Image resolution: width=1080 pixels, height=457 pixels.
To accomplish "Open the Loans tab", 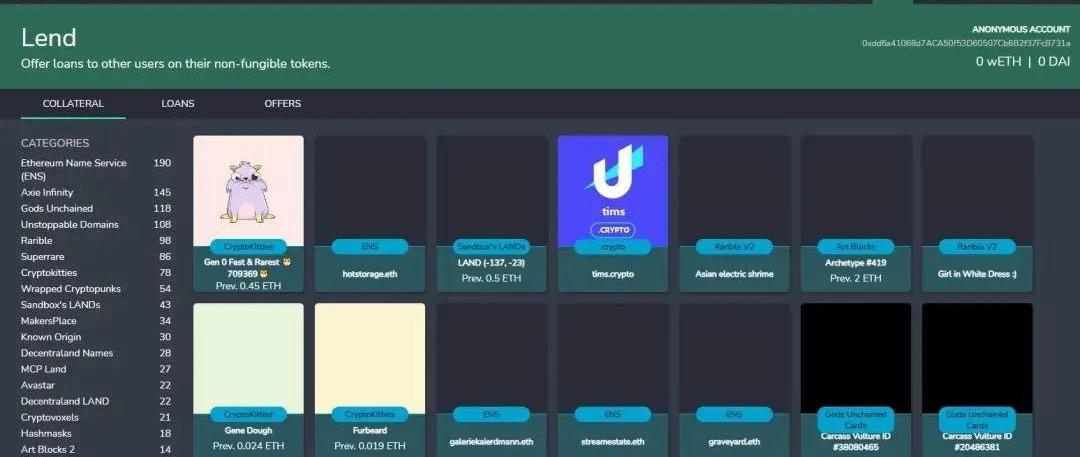I will 178,103.
